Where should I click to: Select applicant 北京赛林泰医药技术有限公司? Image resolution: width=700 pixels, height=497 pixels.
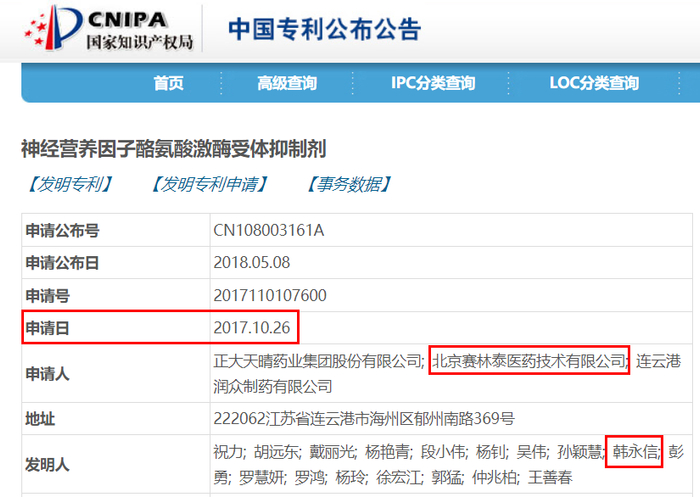pyautogui.click(x=529, y=361)
